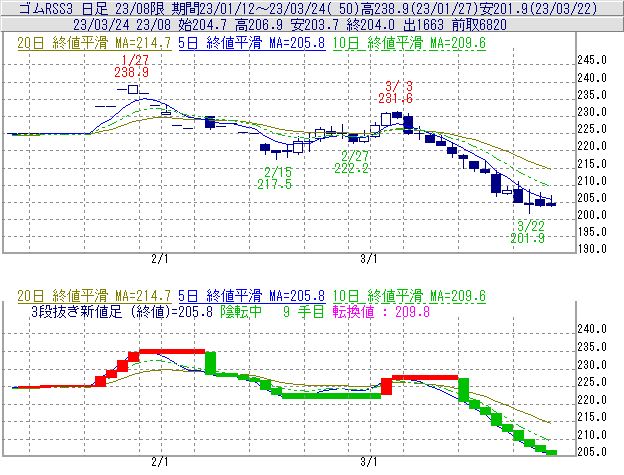Click the long red bar at 234 in lower chart
The height and width of the screenshot is (475, 624).
coord(172,351)
